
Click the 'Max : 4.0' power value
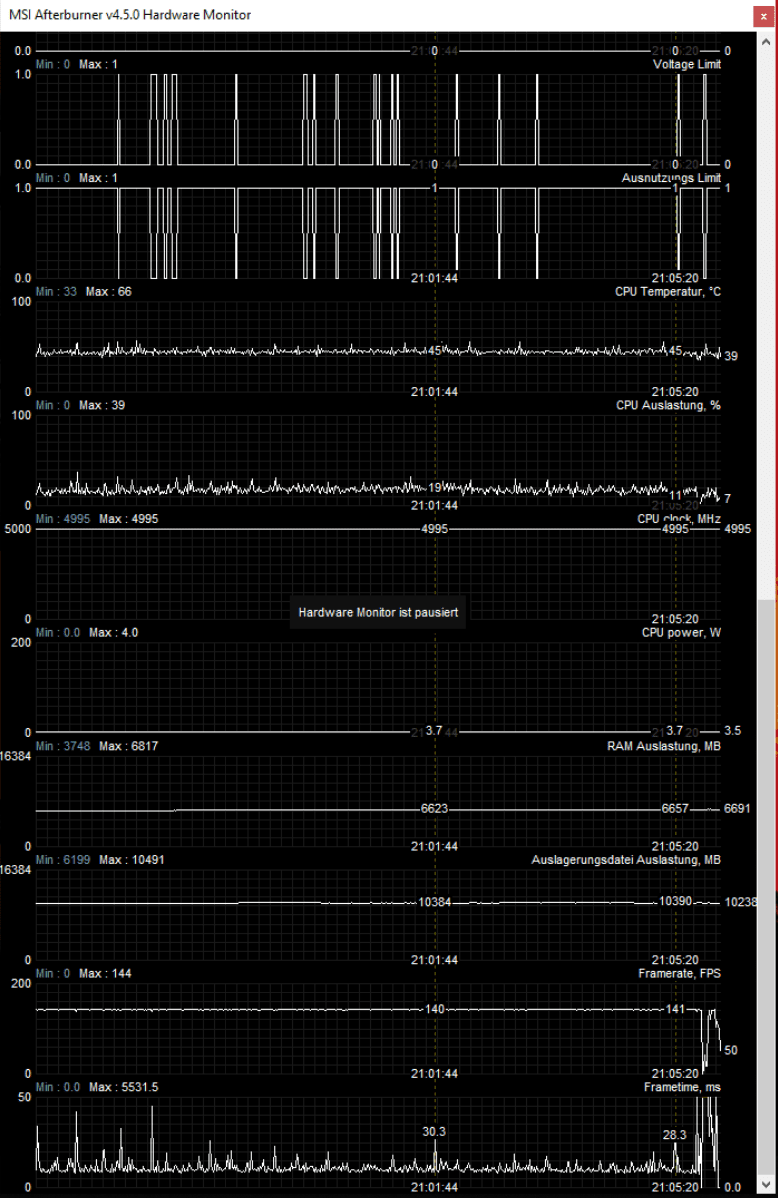114,633
